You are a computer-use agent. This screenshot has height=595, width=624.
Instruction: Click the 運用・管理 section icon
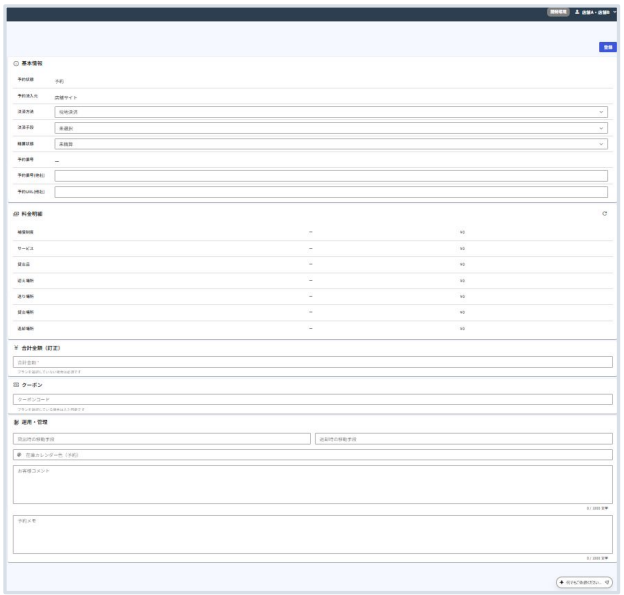tap(16, 423)
